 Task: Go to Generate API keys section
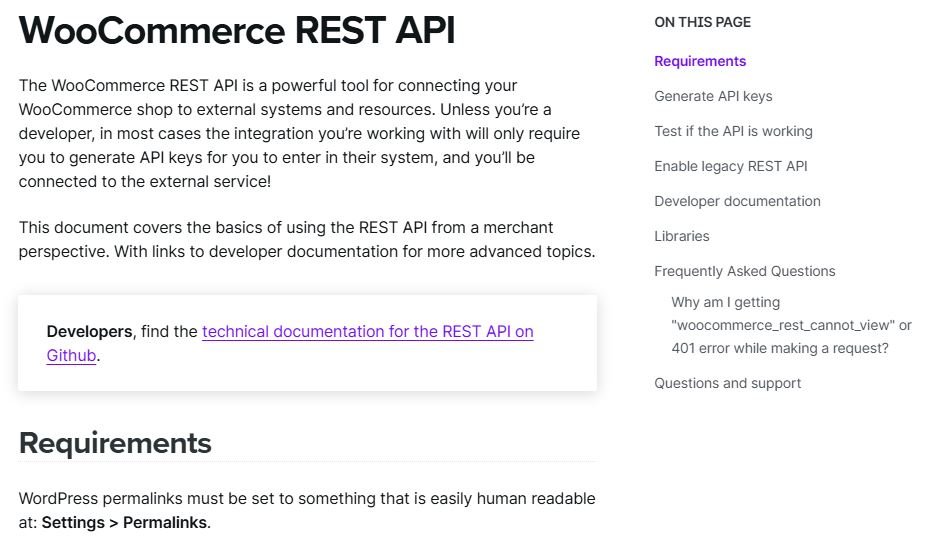tap(713, 96)
